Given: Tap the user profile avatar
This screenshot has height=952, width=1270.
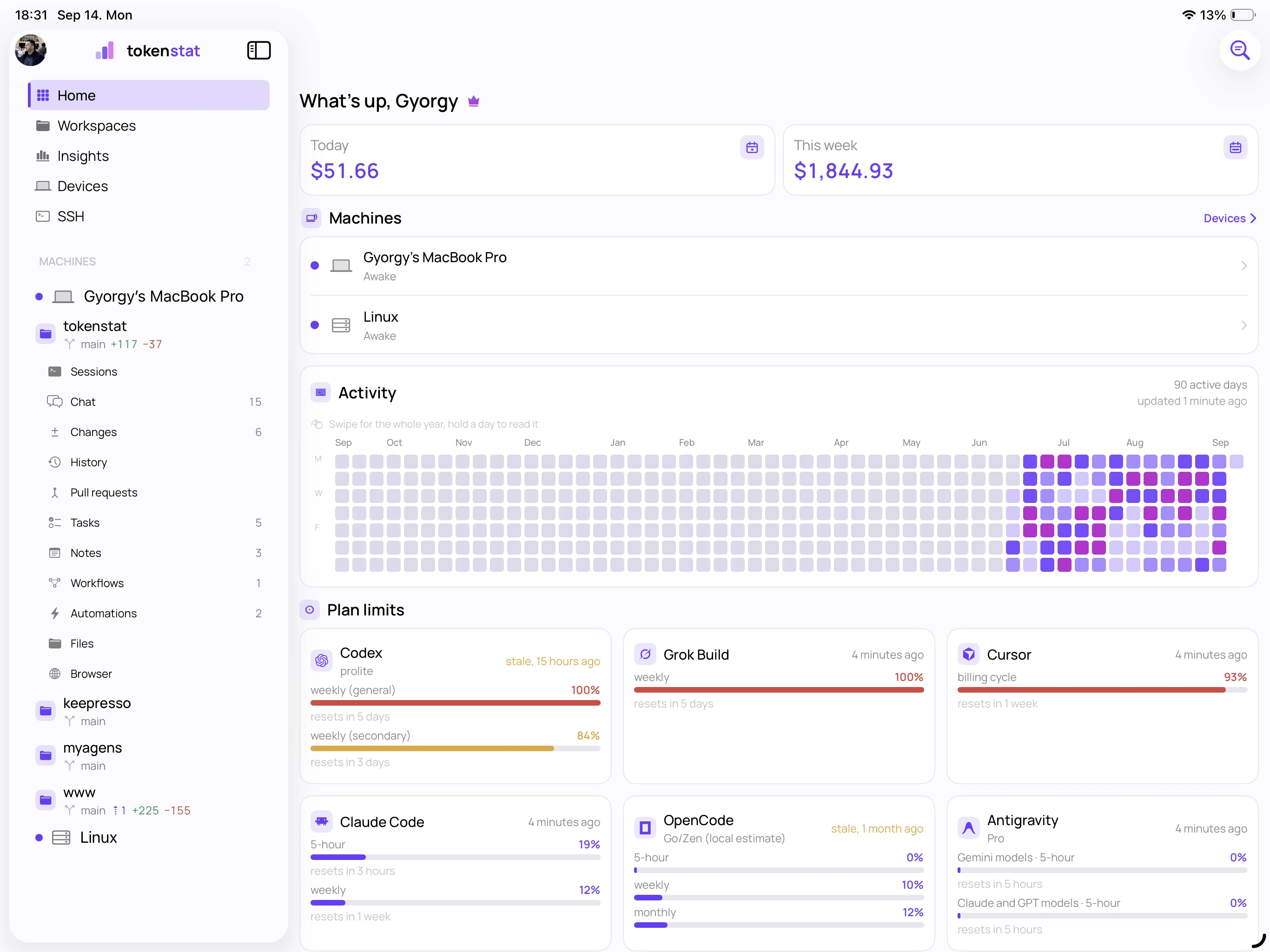Looking at the screenshot, I should (x=30, y=51).
